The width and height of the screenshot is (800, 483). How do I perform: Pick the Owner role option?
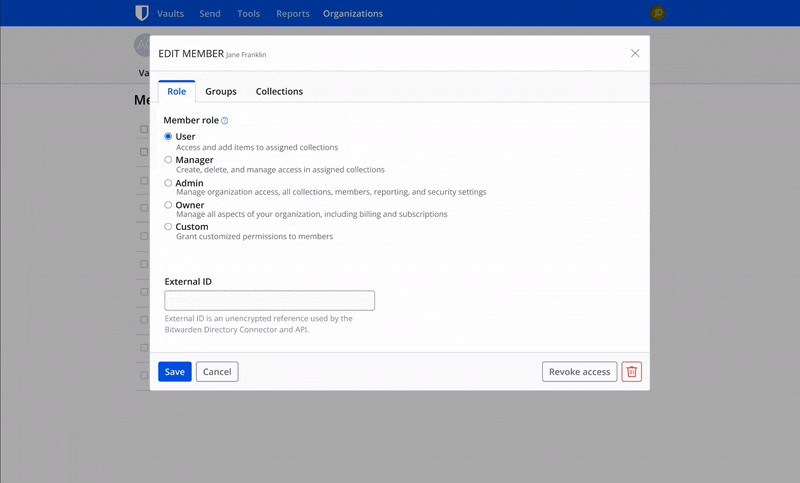[x=168, y=205]
